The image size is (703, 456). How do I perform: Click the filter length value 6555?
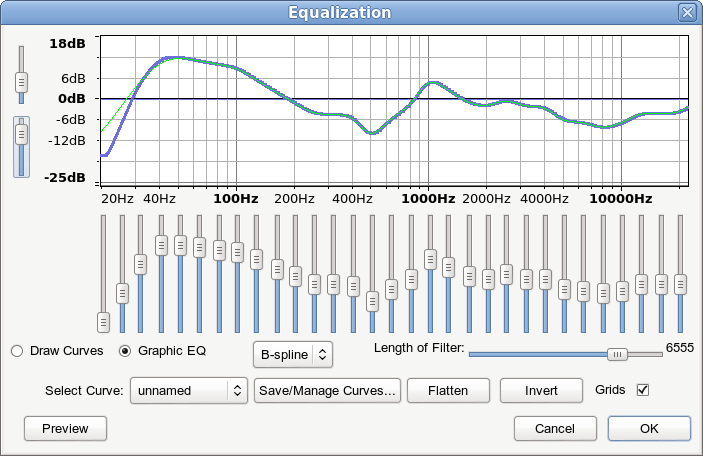pos(680,348)
